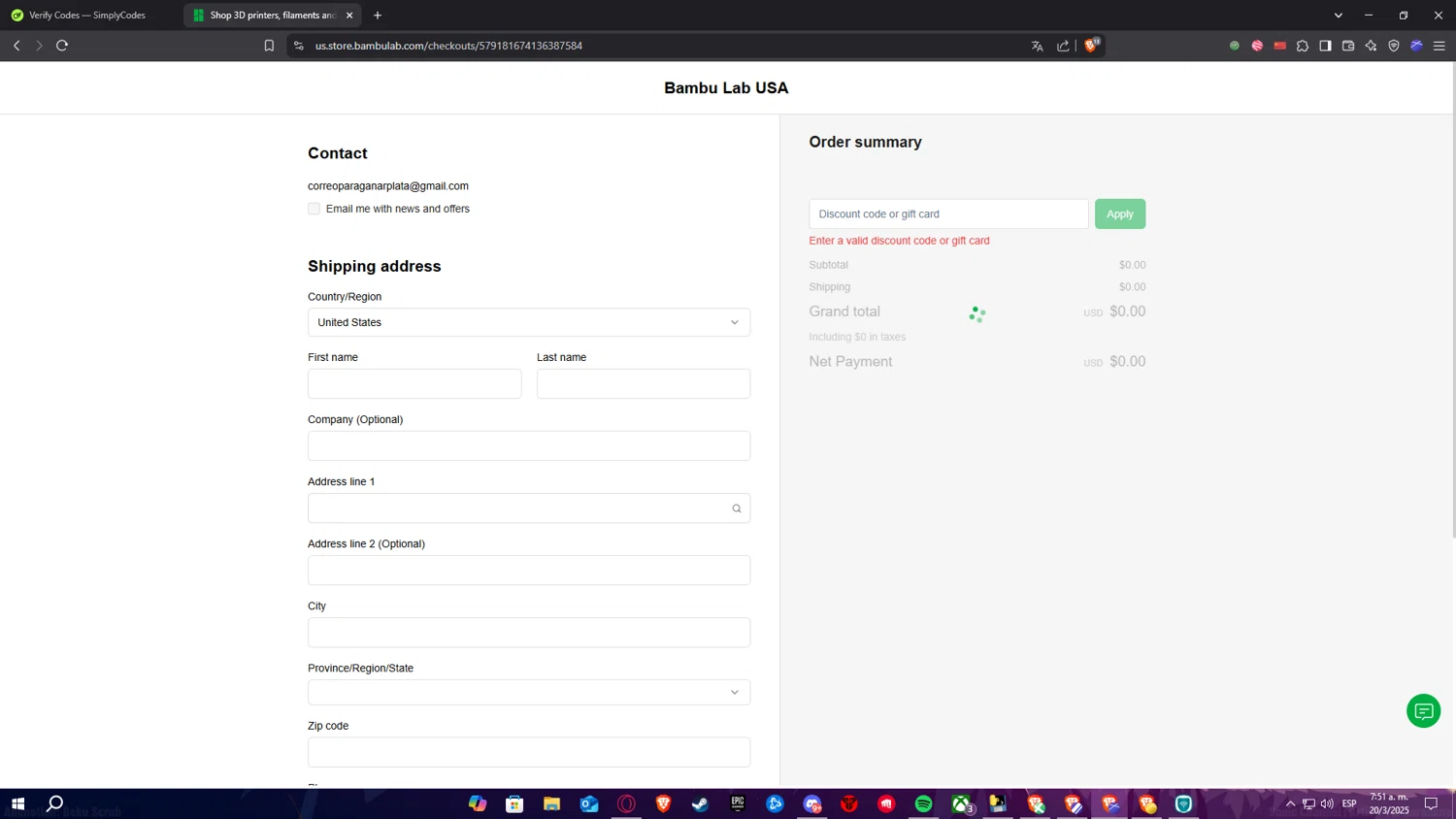
Task: Open Windows search magnifier on taskbar
Action: (x=55, y=803)
